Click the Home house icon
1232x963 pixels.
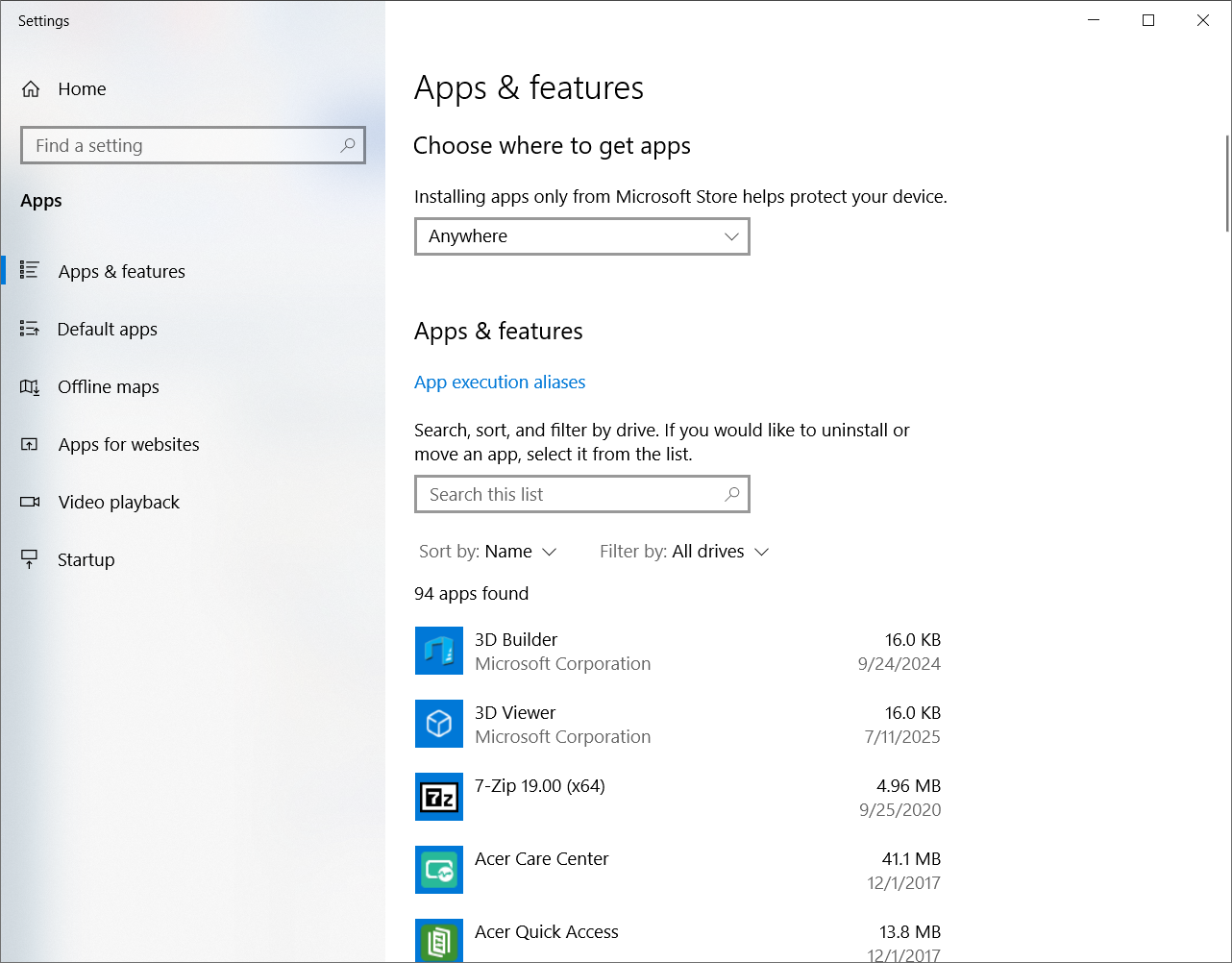[x=31, y=89]
